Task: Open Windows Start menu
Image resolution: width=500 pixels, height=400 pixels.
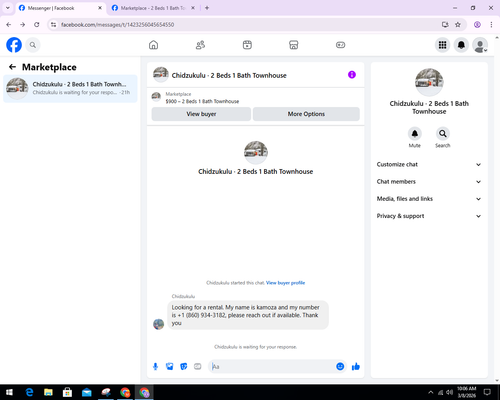Action: tap(9, 392)
